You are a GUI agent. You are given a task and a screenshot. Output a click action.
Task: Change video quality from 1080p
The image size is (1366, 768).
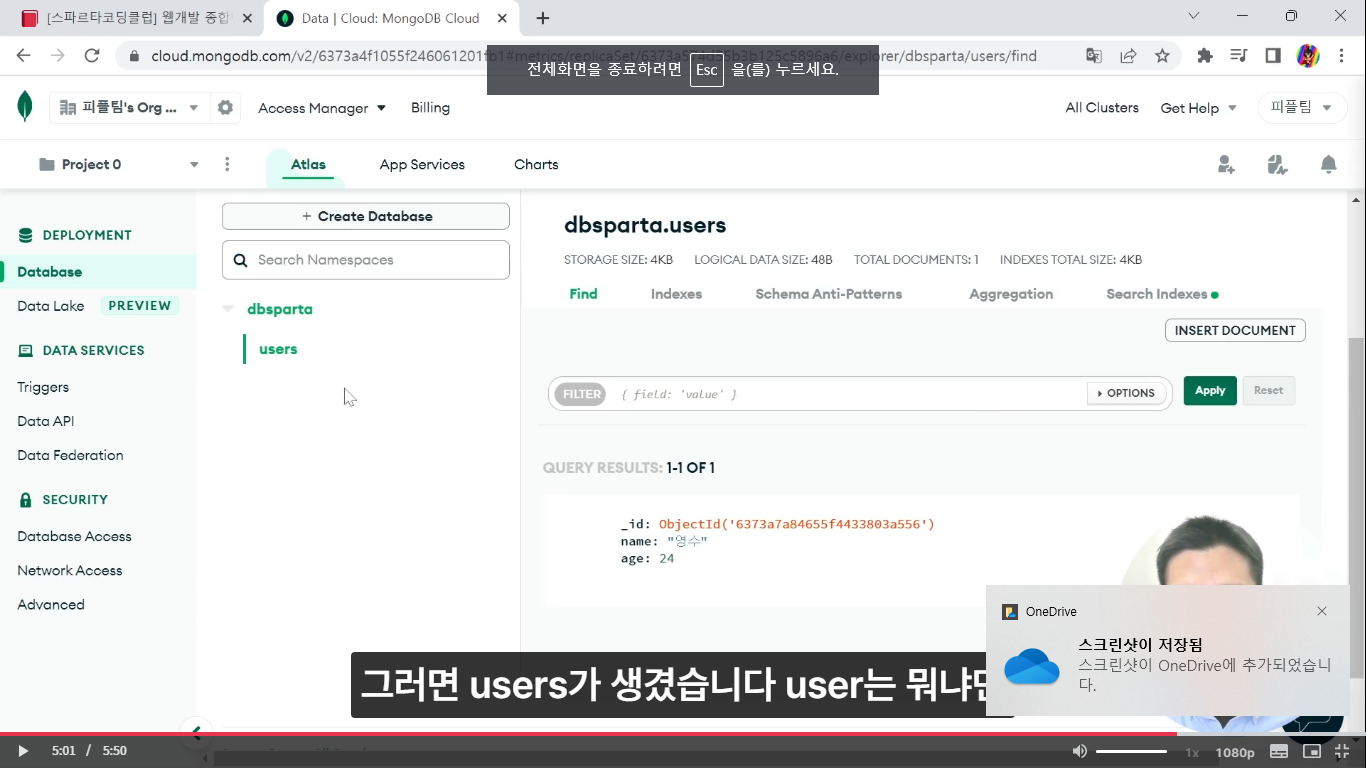[1235, 752]
